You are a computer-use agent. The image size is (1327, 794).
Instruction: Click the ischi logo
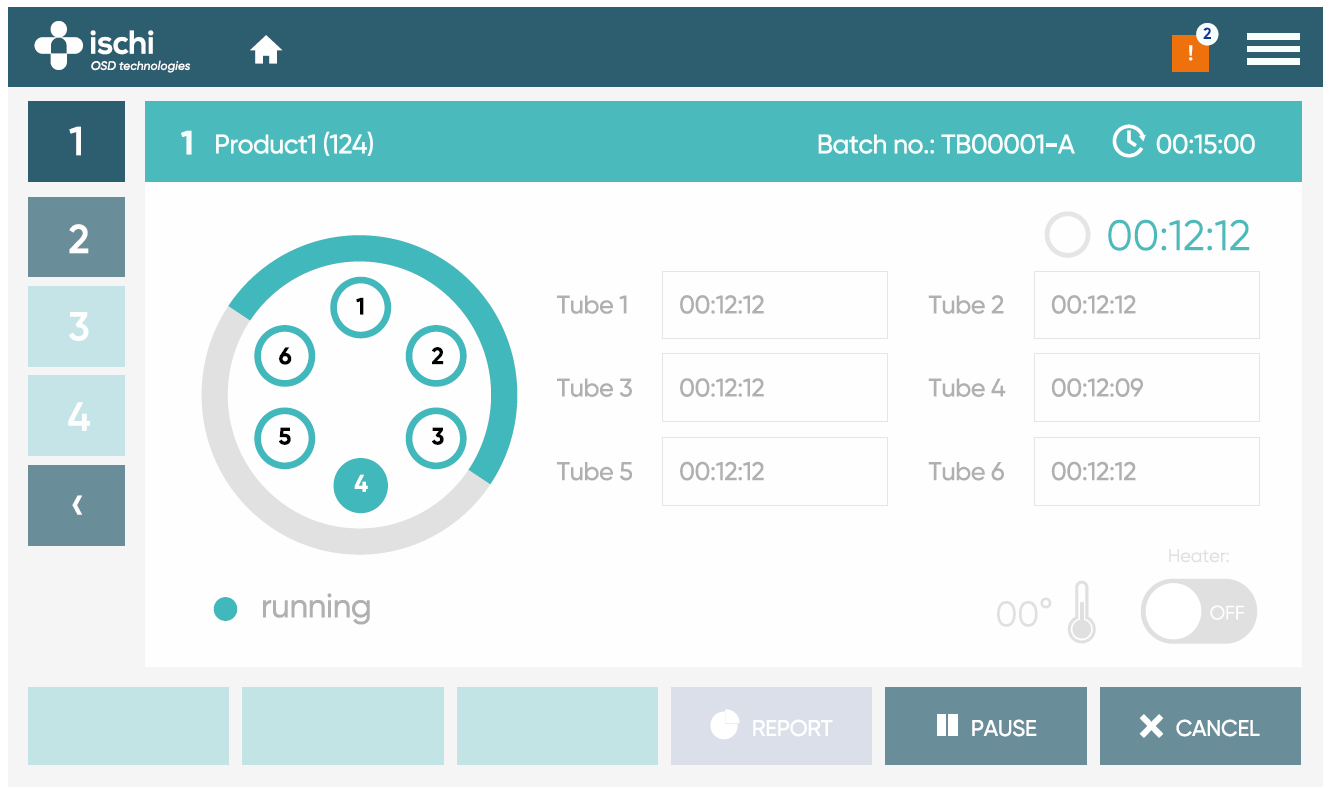[x=112, y=47]
